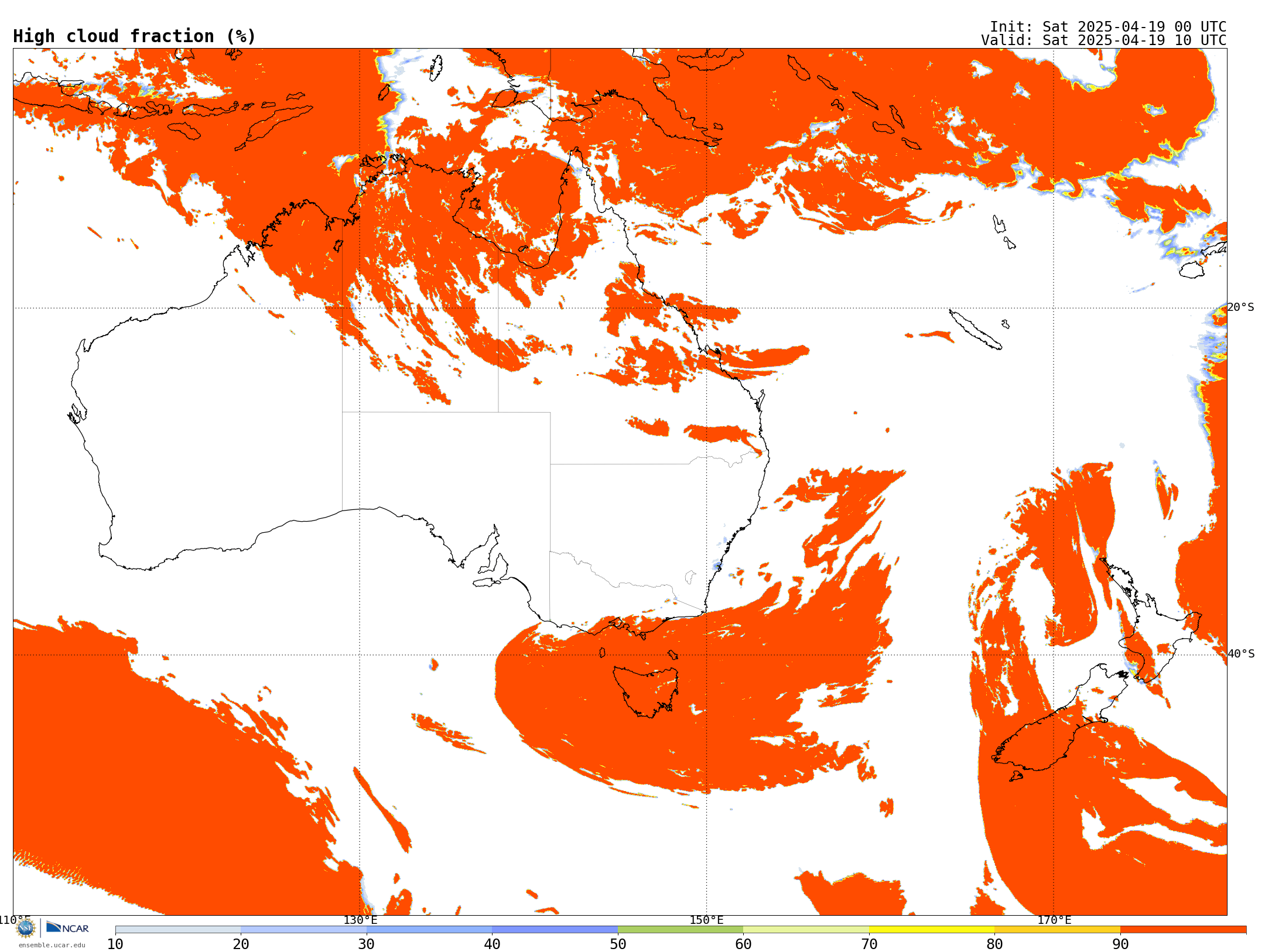Screen dimensions: 1265x952
Task: Click the 90+ orange-red colorbar segment
Action: tap(1183, 930)
